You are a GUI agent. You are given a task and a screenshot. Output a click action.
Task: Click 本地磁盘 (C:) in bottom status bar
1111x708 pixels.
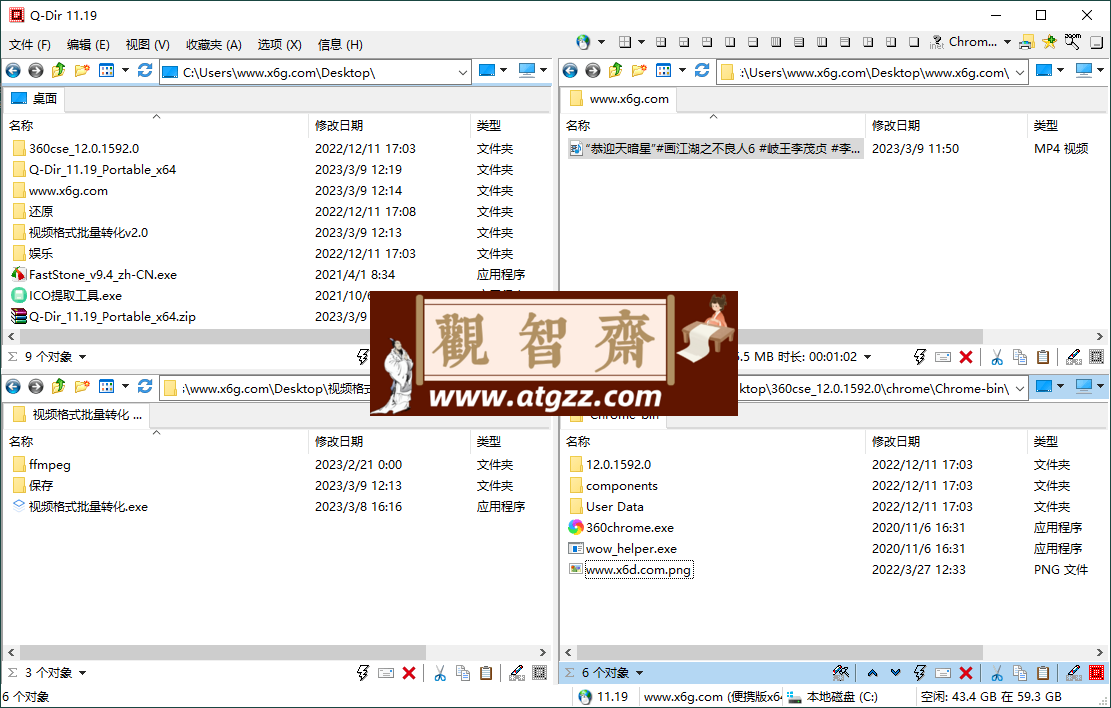point(834,697)
